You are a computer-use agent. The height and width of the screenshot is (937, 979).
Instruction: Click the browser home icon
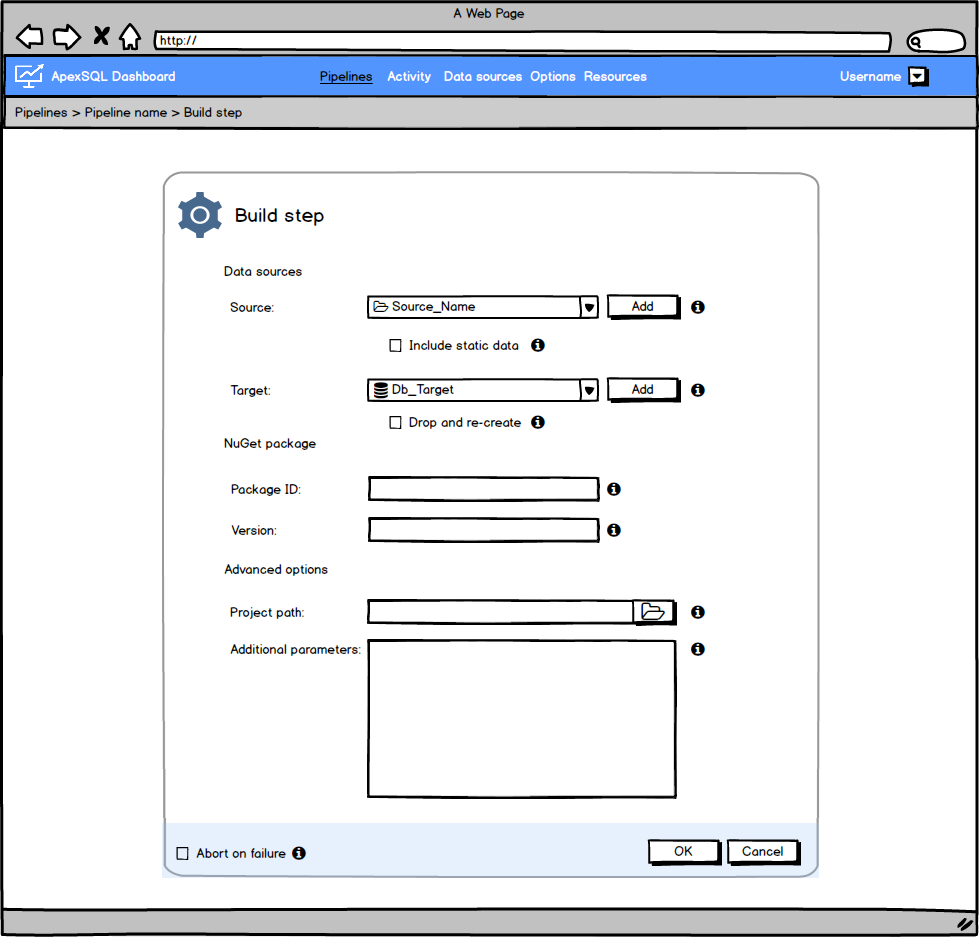[130, 36]
